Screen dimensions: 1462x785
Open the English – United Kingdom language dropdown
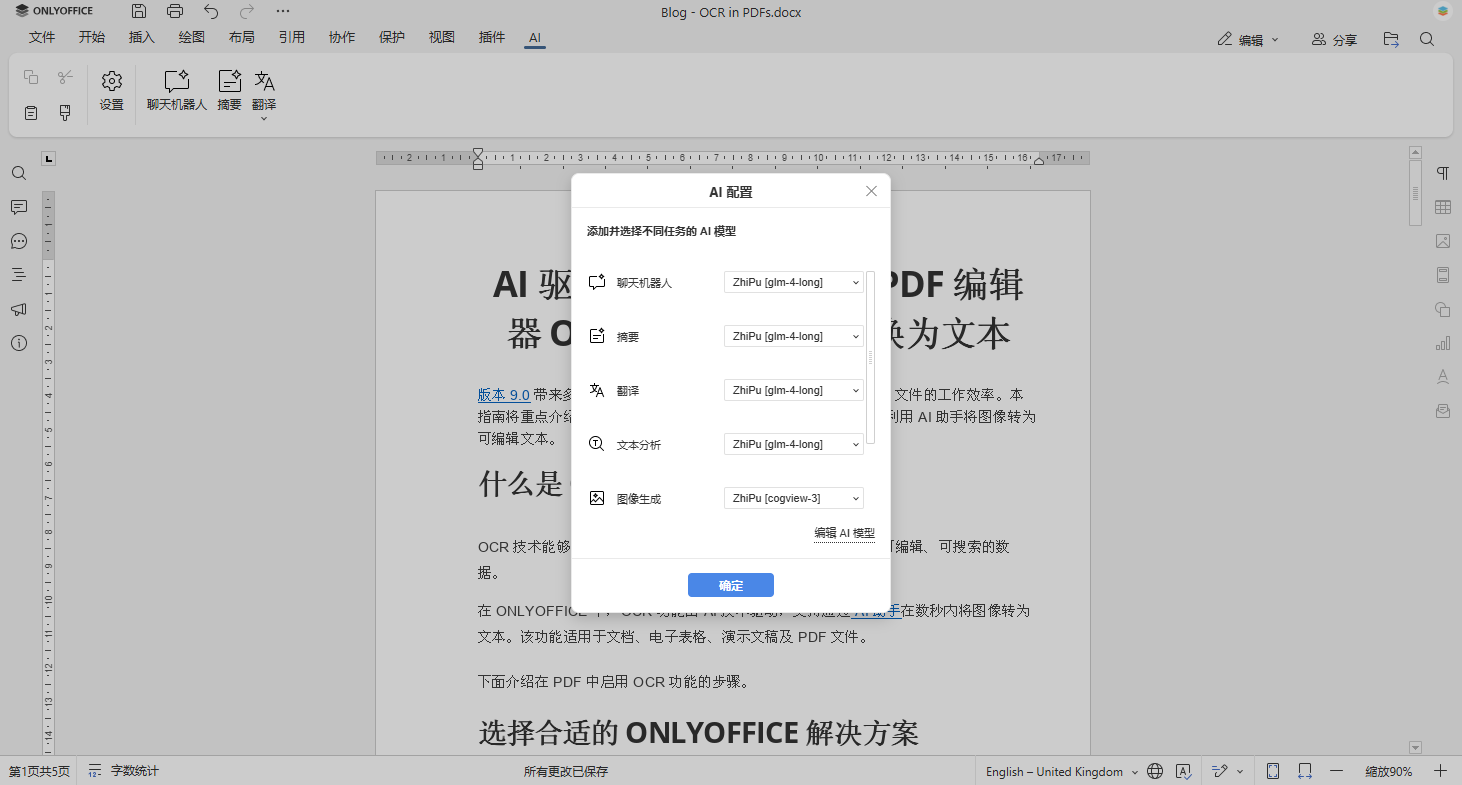(x=1061, y=771)
